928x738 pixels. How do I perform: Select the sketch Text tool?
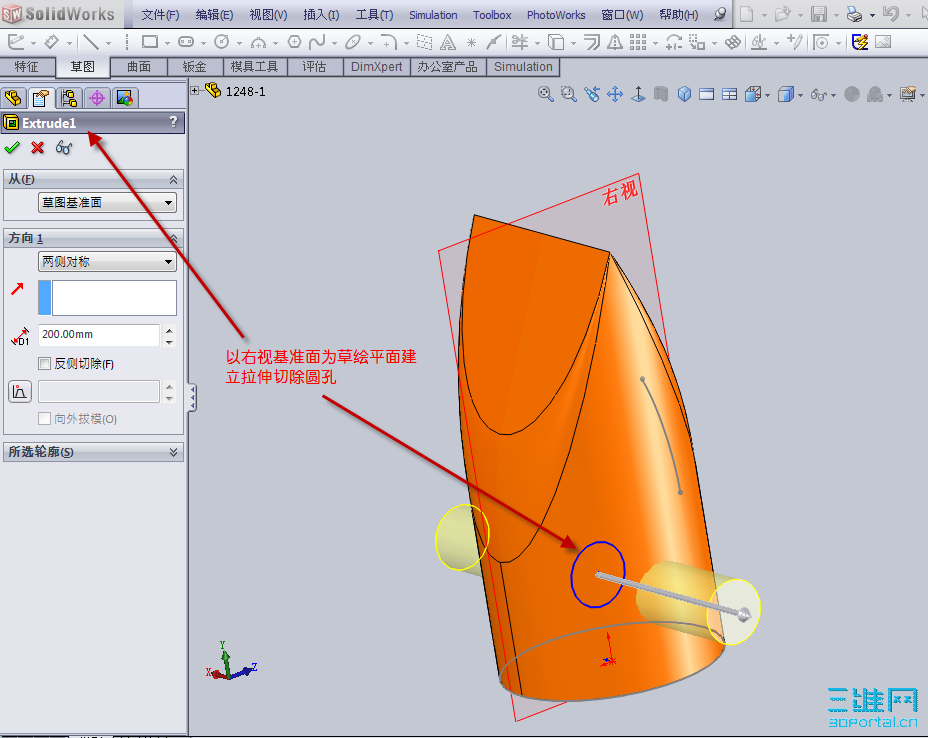tap(448, 42)
